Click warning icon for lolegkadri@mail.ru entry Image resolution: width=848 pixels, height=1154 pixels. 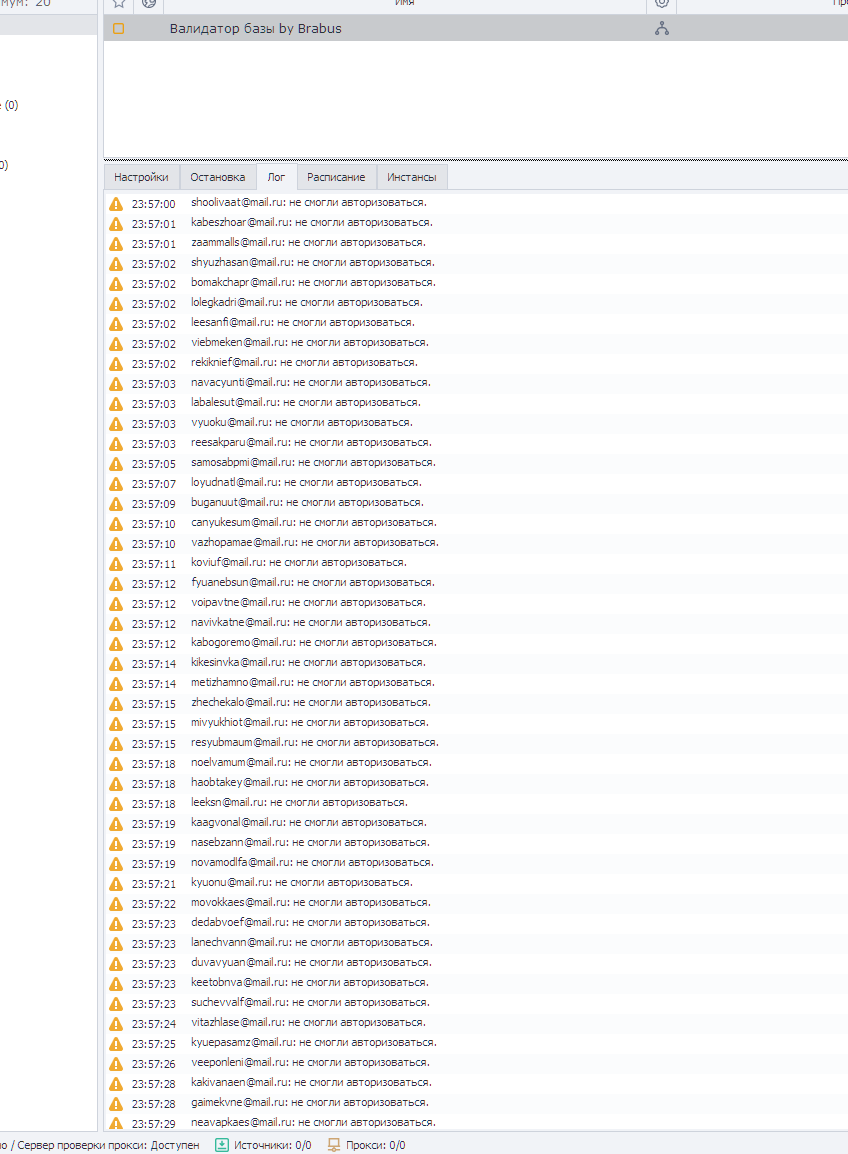[116, 304]
